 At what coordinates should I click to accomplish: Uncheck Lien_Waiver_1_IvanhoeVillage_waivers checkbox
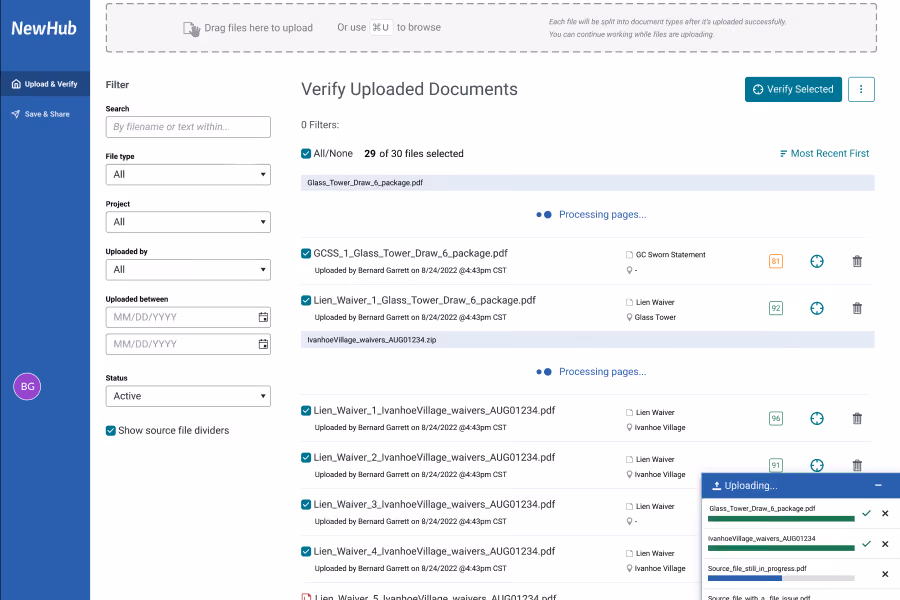[x=306, y=411]
